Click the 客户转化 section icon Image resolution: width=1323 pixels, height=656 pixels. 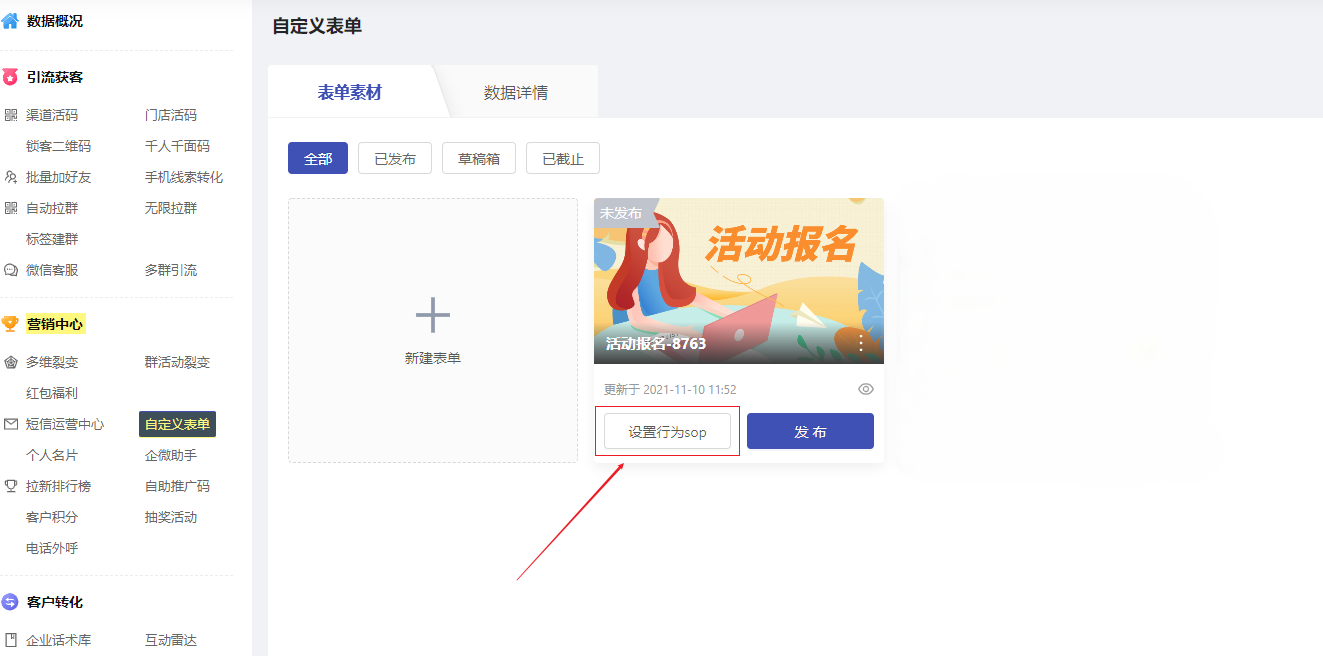coord(10,602)
